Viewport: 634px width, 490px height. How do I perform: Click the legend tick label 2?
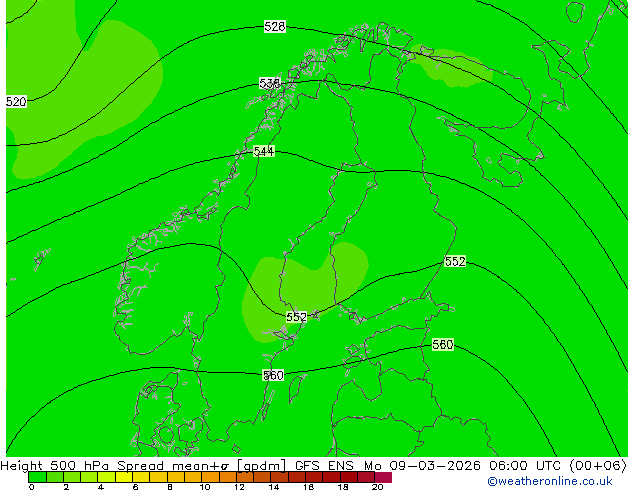(66, 487)
